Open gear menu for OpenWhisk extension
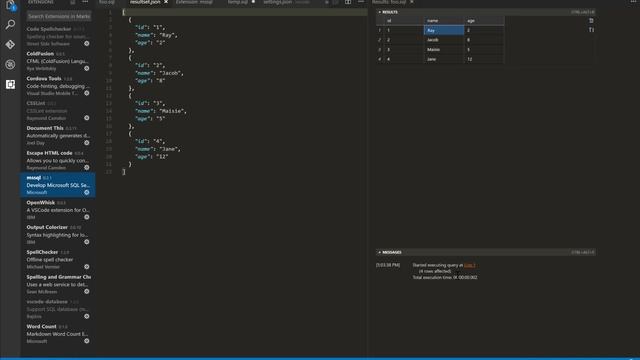This screenshot has height=360, width=640. [x=87, y=217]
